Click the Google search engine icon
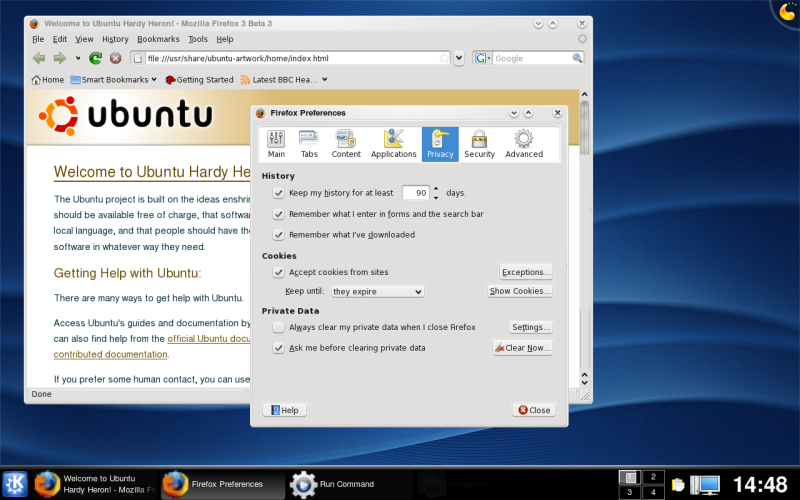The image size is (800, 500). (480, 58)
